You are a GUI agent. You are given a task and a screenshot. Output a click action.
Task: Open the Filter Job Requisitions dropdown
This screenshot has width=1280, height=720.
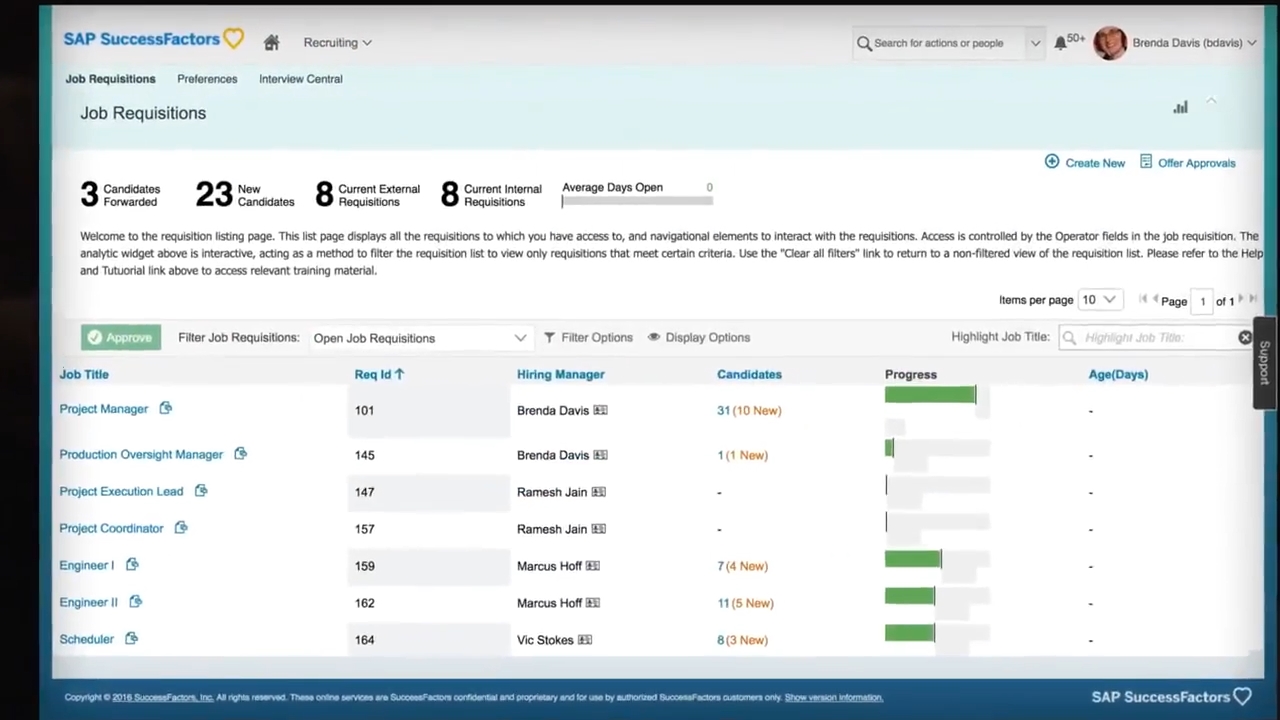point(419,338)
